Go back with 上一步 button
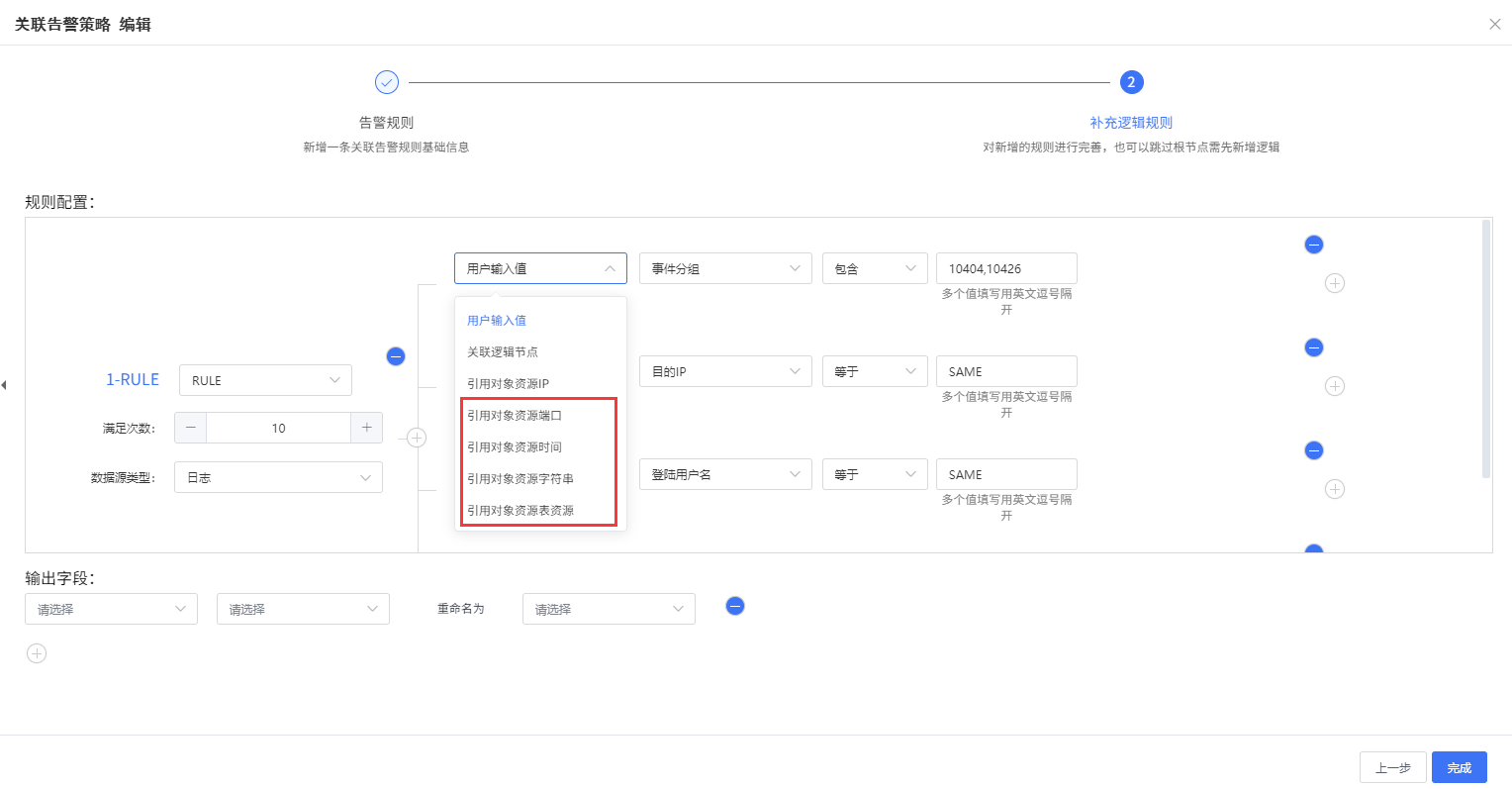Screen dimensions: 1512x789 [x=1392, y=767]
